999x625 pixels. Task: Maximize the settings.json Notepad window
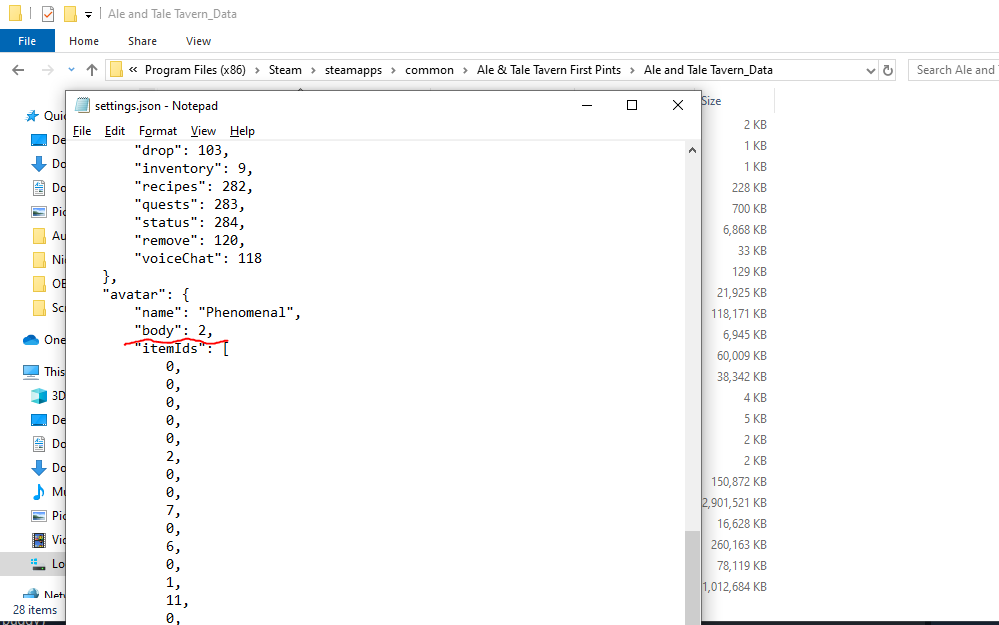click(631, 105)
